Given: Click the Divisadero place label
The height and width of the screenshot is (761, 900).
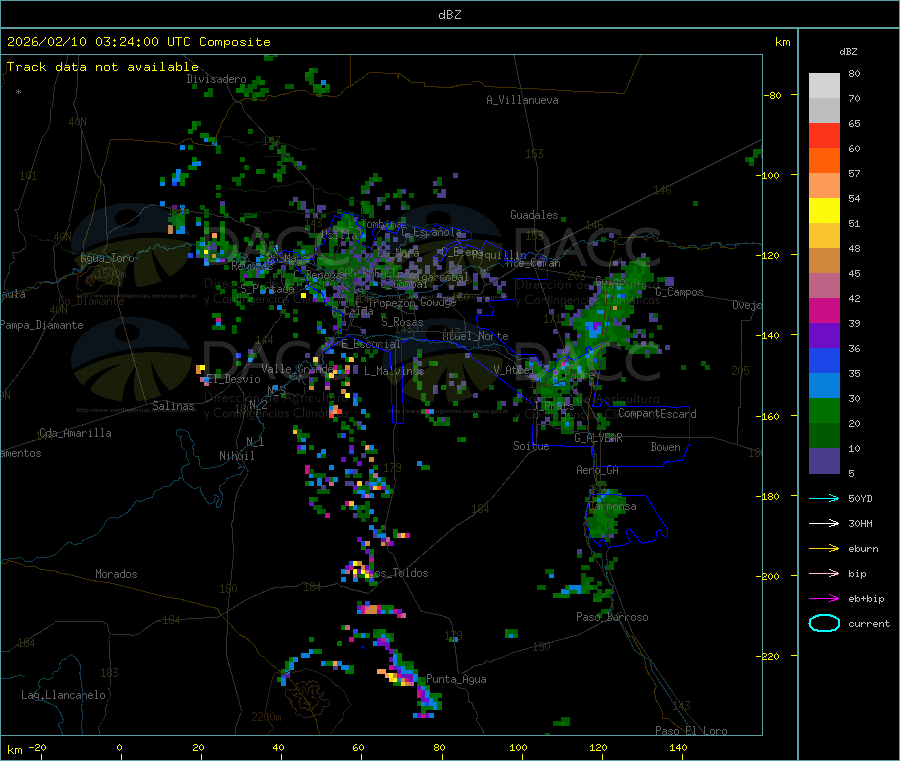Looking at the screenshot, I should tap(216, 79).
